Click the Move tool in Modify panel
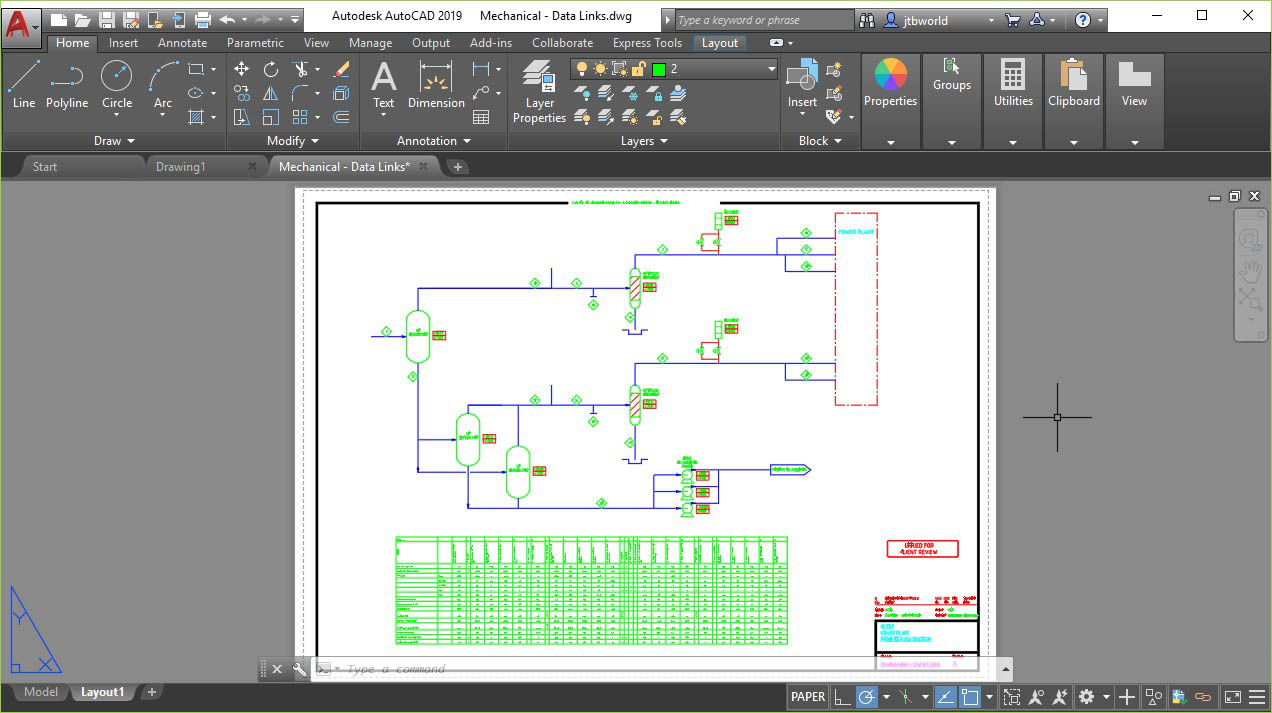Viewport: 1272px width, 713px height. (x=241, y=69)
